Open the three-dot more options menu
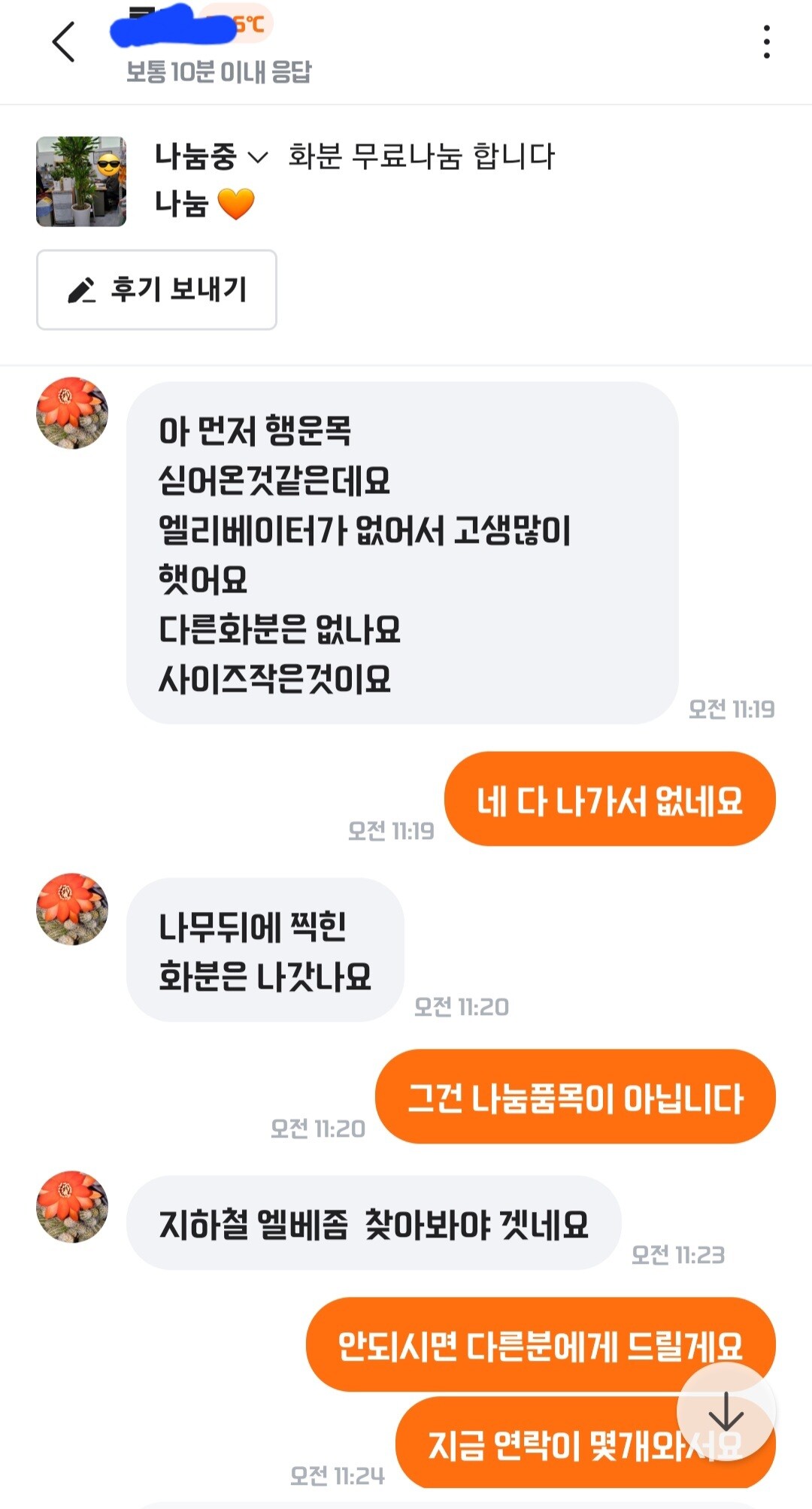The image size is (812, 1509). 766,41
